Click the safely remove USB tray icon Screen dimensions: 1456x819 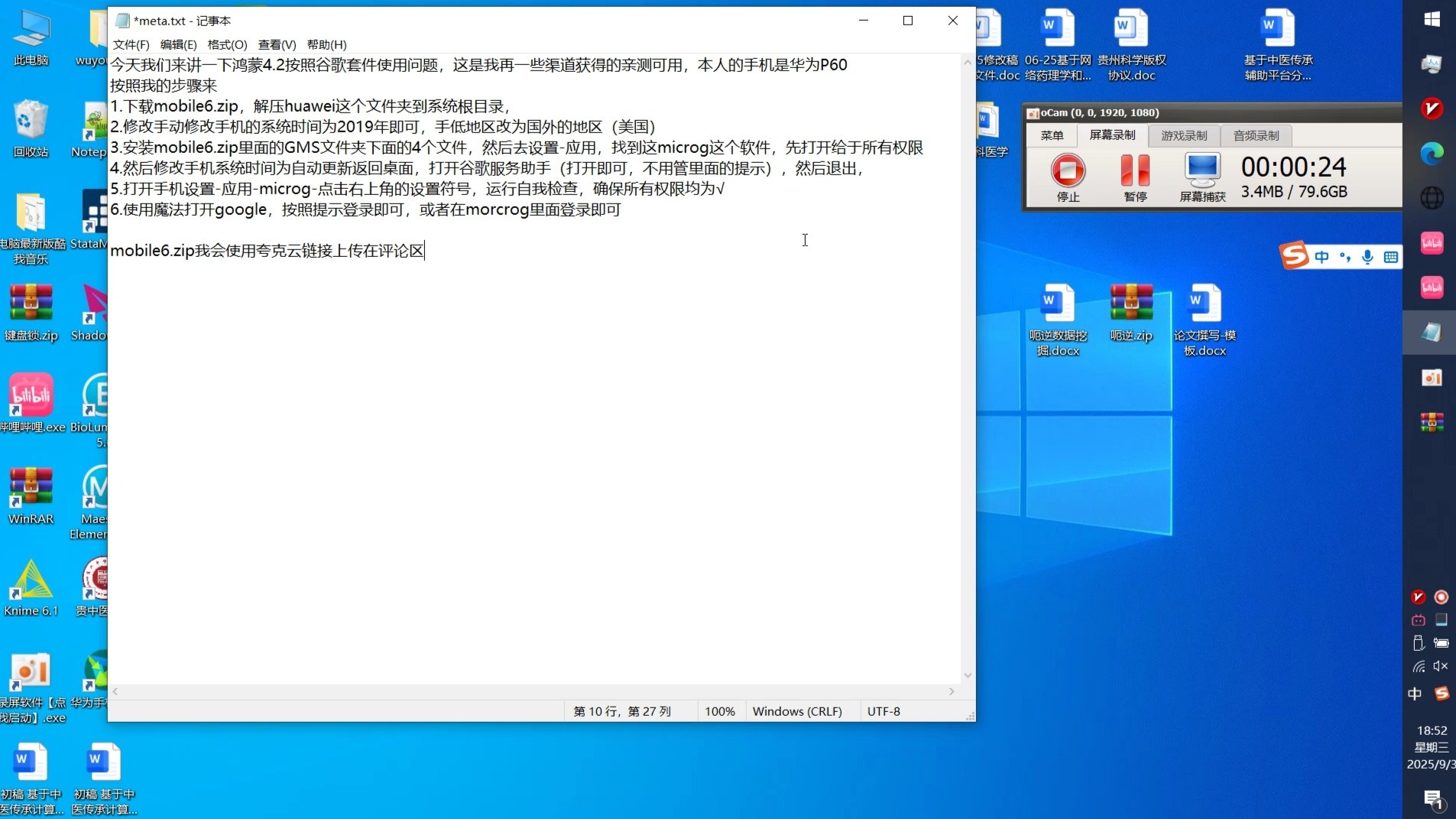click(x=1419, y=643)
